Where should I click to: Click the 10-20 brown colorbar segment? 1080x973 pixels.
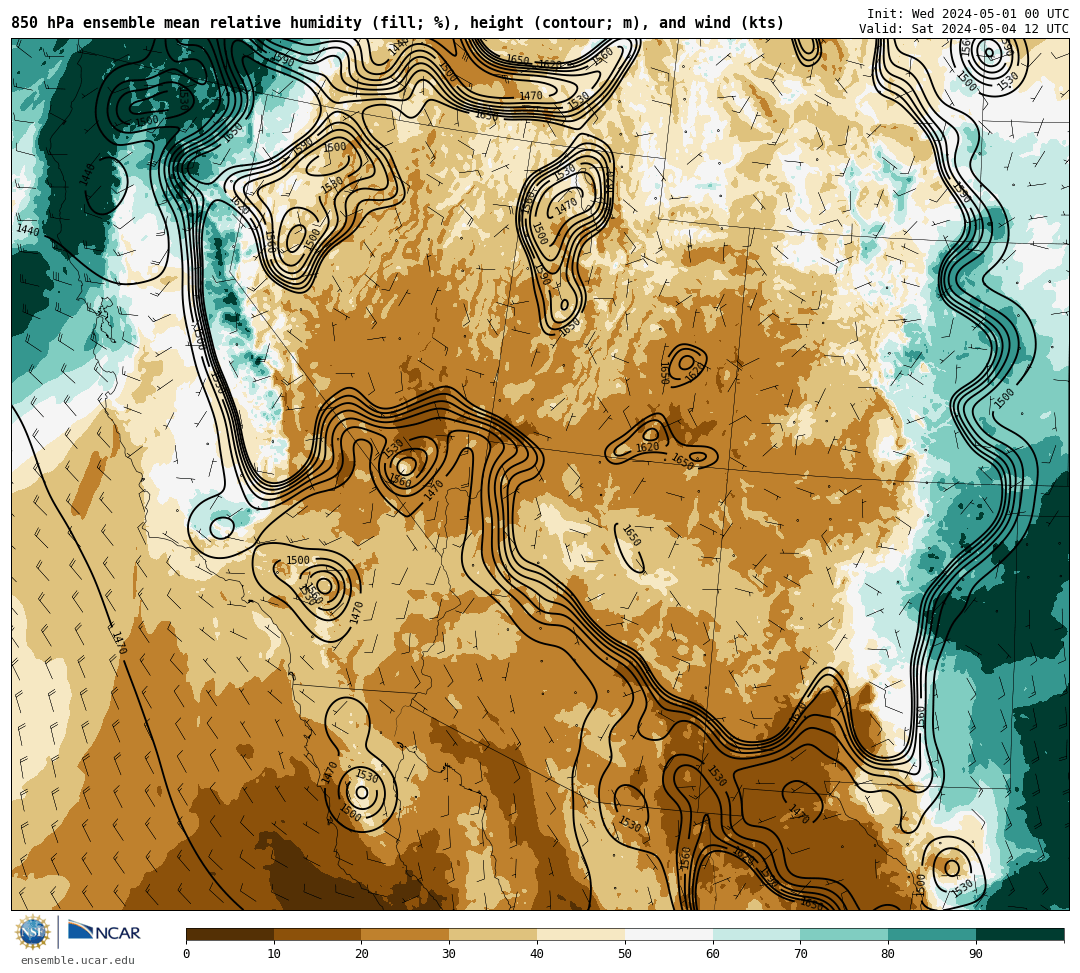318,934
